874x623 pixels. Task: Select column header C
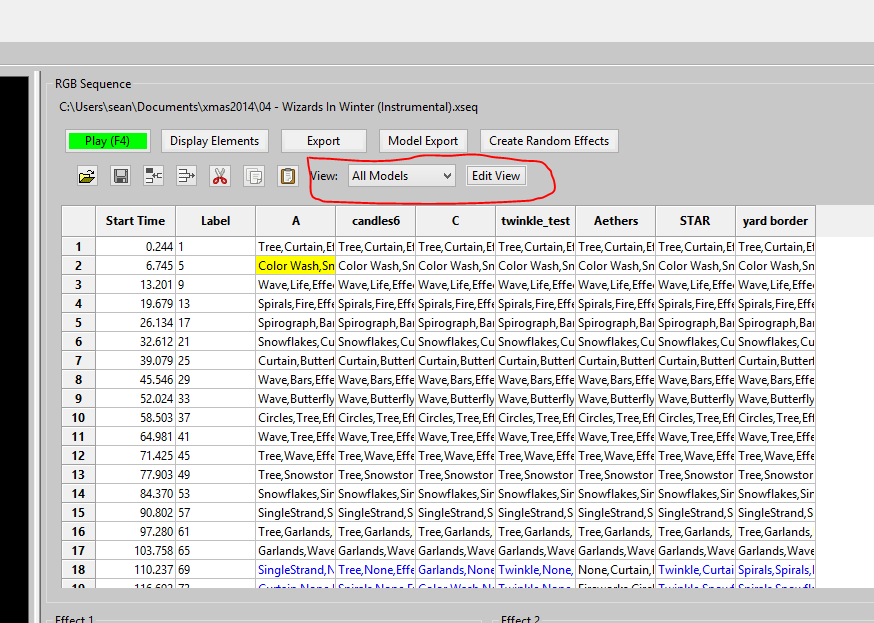(x=455, y=221)
